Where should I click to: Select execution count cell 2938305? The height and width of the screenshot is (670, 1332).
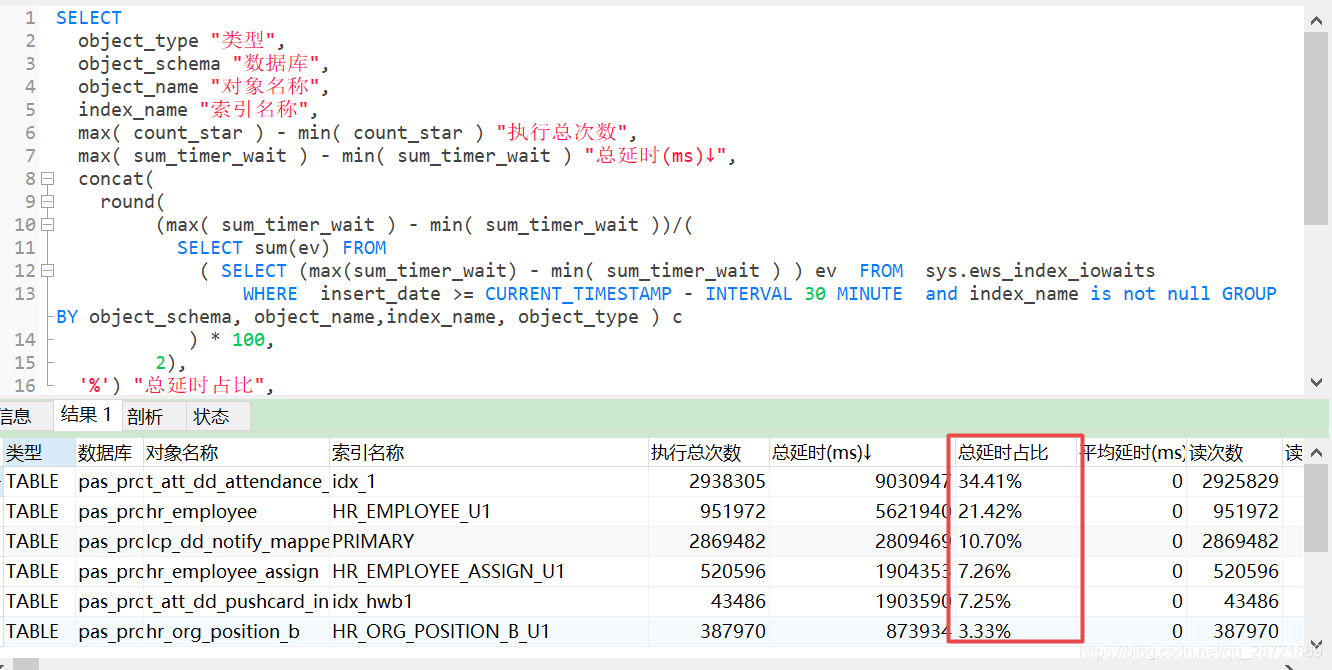pos(709,482)
